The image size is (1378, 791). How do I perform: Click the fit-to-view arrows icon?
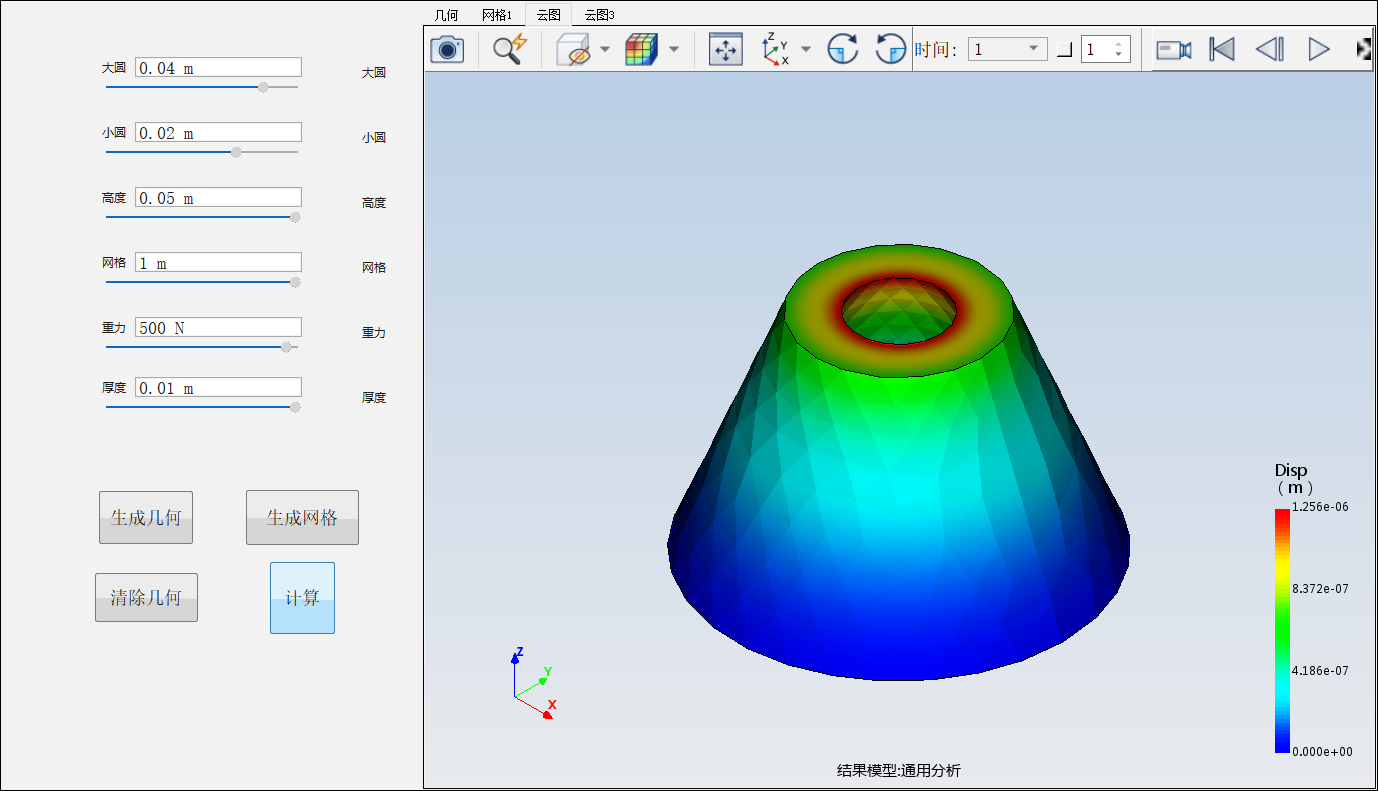tap(726, 49)
